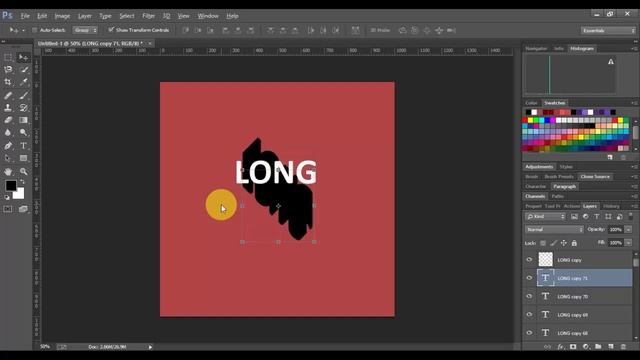Switch to the Channels tab
The image size is (640, 360).
click(x=535, y=196)
